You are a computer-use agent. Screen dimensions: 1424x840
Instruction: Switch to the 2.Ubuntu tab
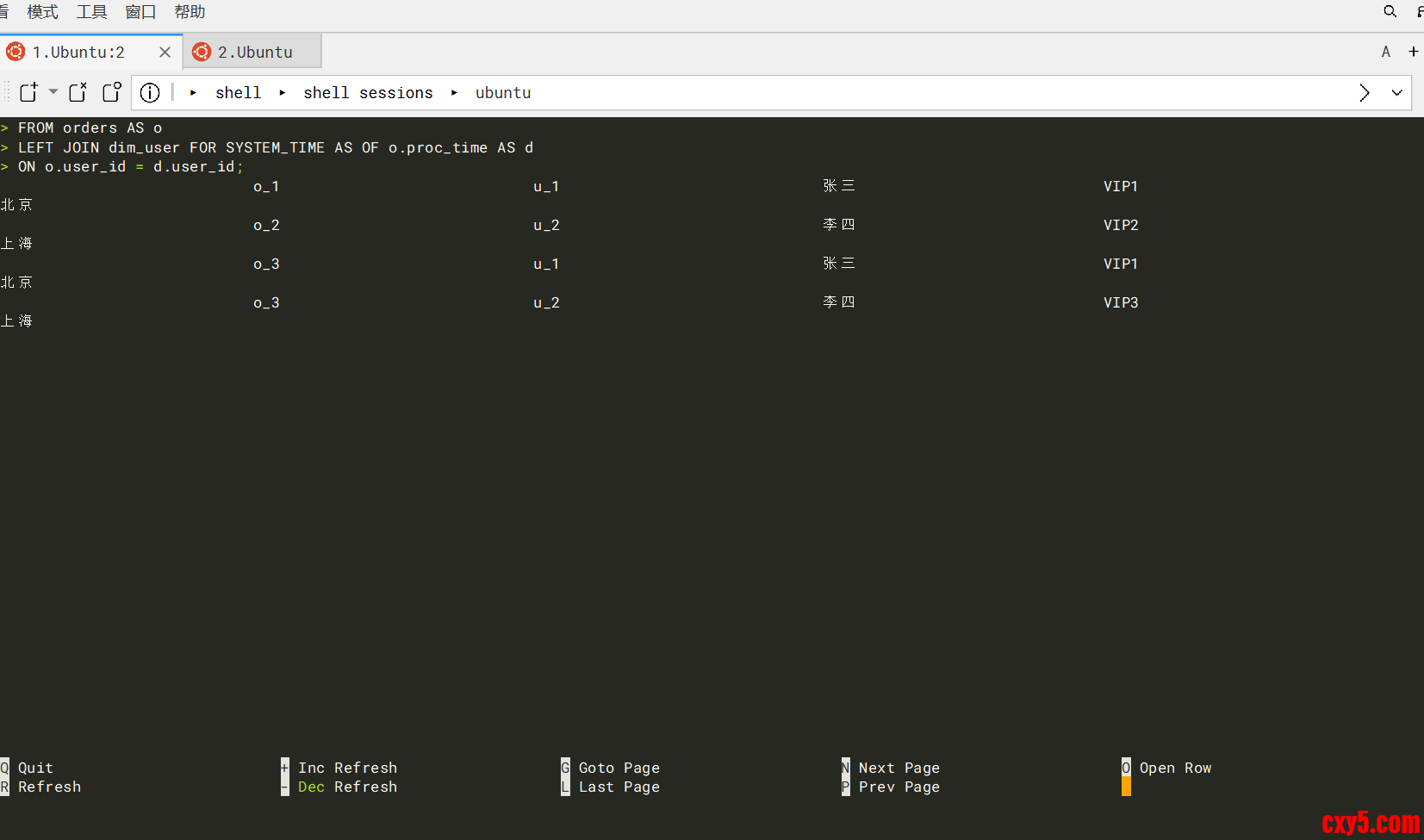(x=254, y=52)
